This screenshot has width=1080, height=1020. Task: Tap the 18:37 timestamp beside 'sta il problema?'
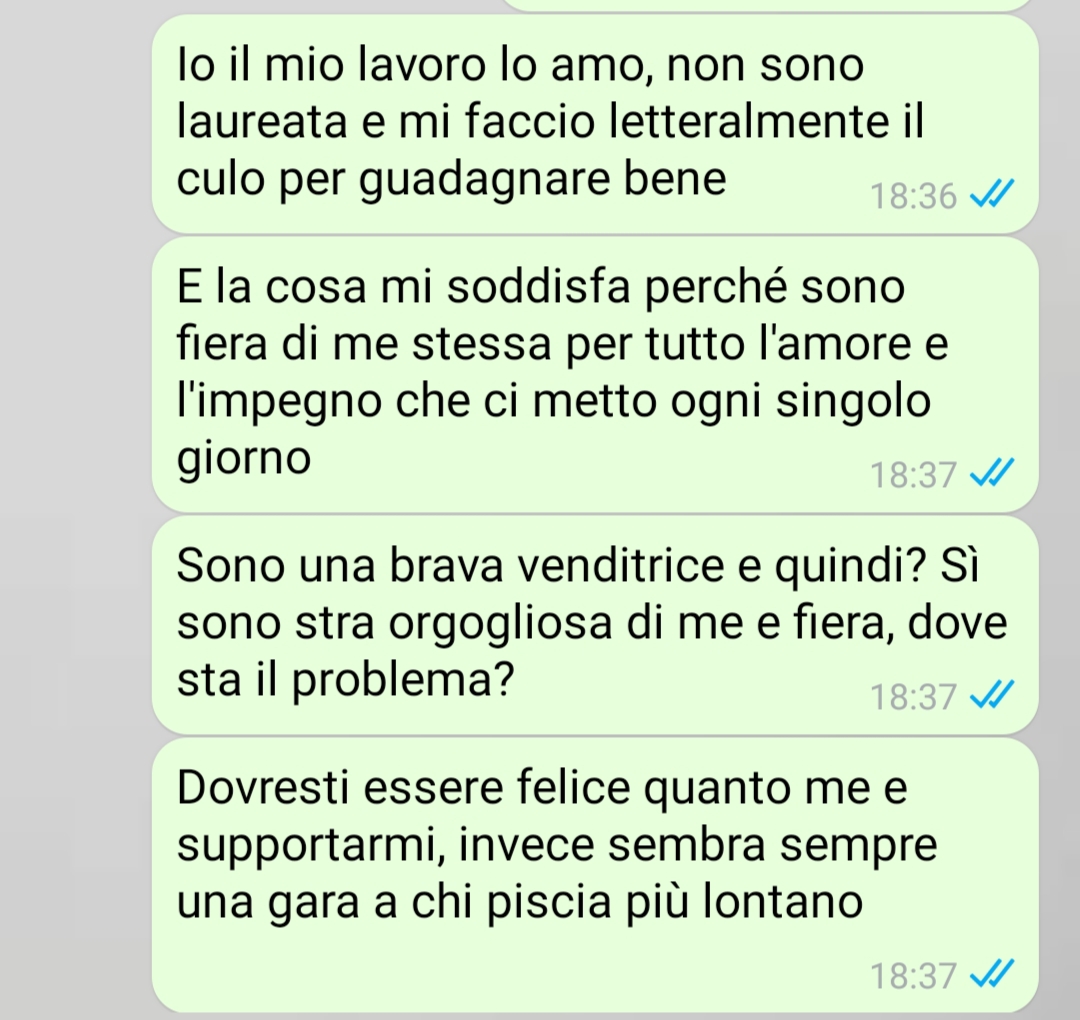click(913, 697)
